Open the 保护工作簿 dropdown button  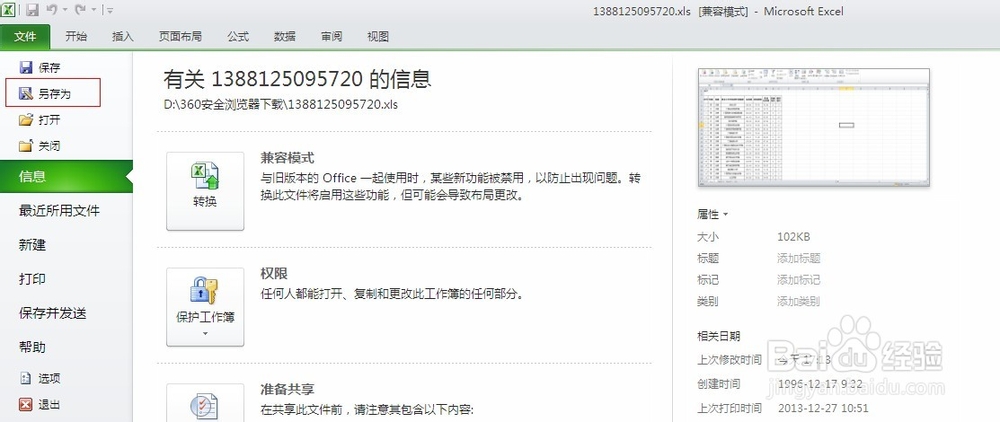click(x=205, y=307)
